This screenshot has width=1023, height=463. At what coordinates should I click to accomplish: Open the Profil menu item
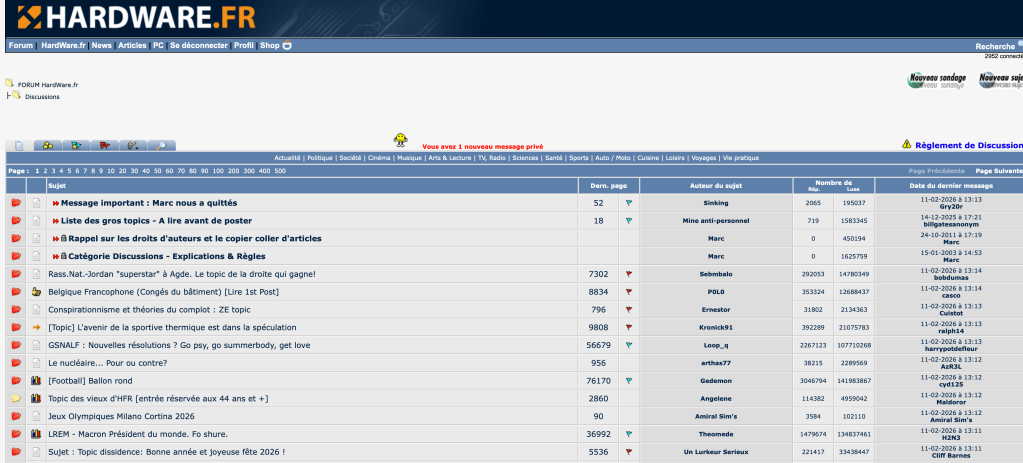pos(244,45)
